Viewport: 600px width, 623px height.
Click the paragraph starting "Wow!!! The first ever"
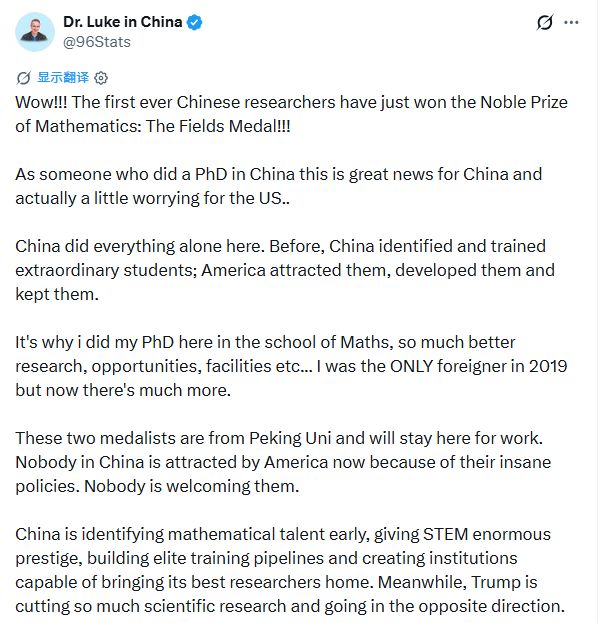[x=292, y=114]
